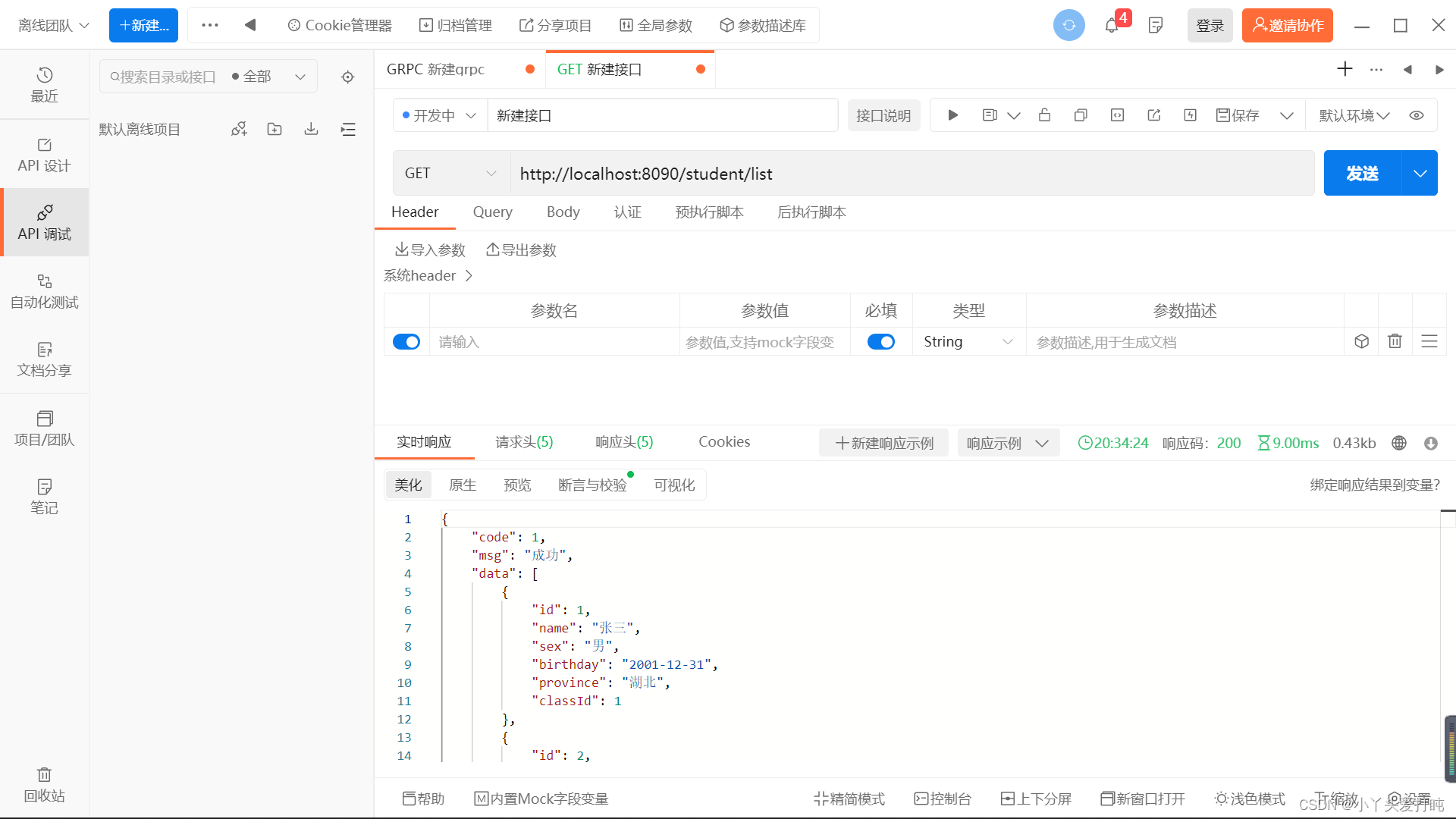Click the 参数名 input field
This screenshot has height=819, width=1456.
(x=554, y=342)
